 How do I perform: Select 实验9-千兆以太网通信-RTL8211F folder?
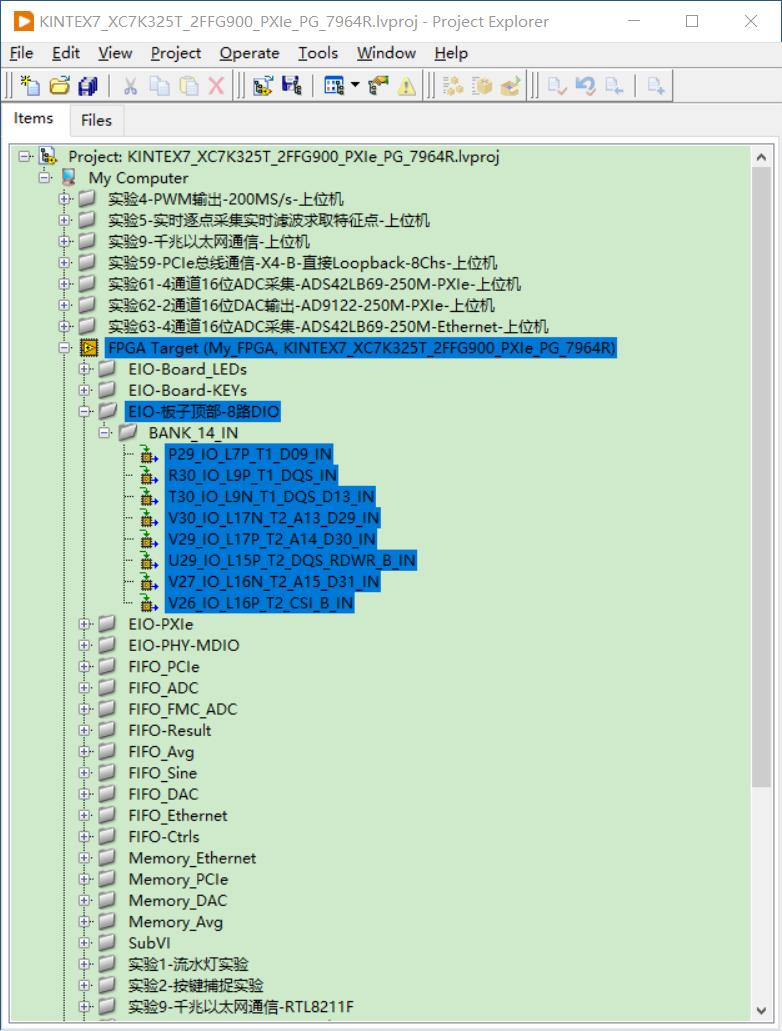coord(241,1007)
